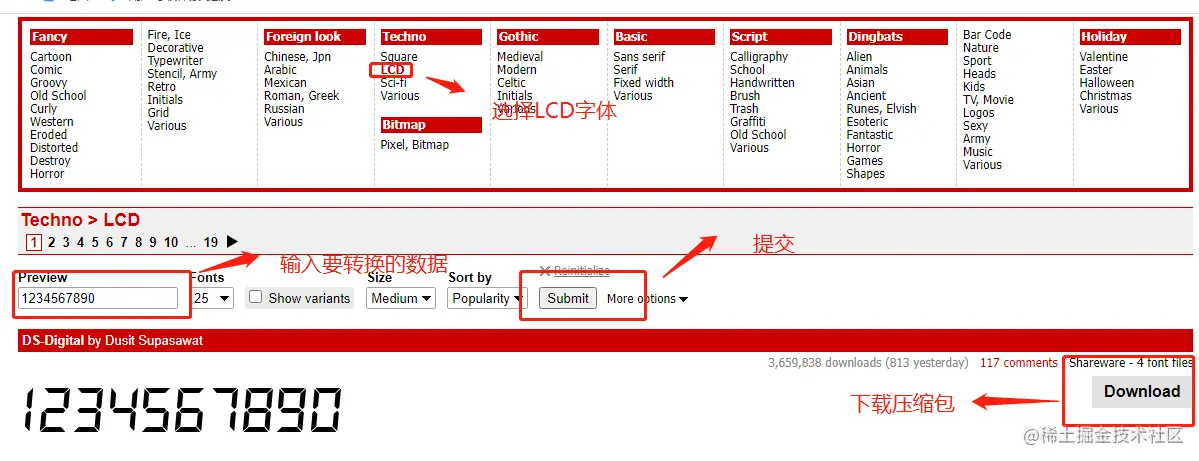Open the Dingbats category header
1199x461 pixels.
tap(897, 37)
